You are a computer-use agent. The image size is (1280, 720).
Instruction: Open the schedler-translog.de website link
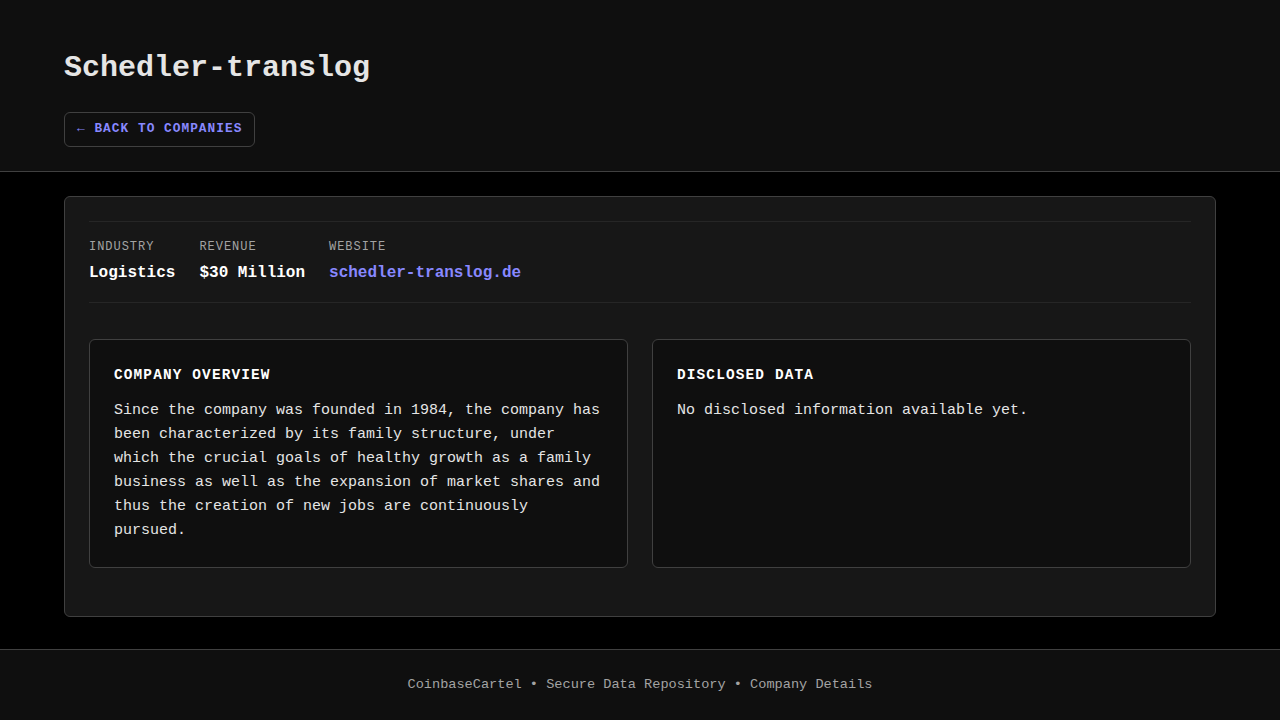click(x=424, y=272)
